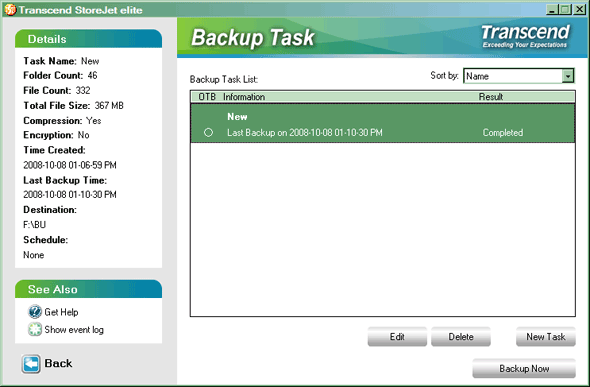Viewport: 590px width, 387px height.
Task: Click the Transcend logo banner
Action: coord(525,36)
